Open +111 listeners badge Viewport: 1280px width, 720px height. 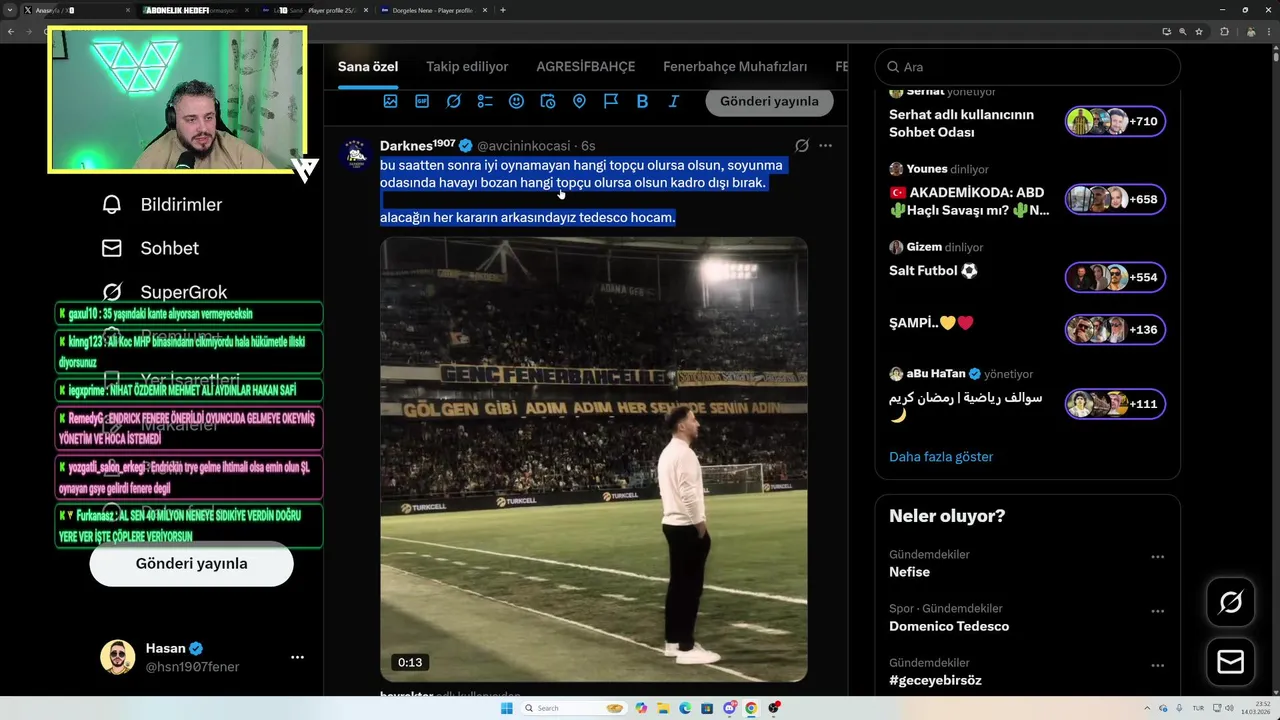pyautogui.click(x=1115, y=403)
